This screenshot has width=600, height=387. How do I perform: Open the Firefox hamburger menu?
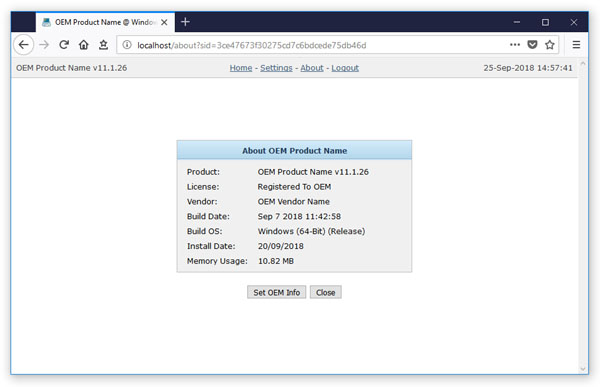(576, 45)
